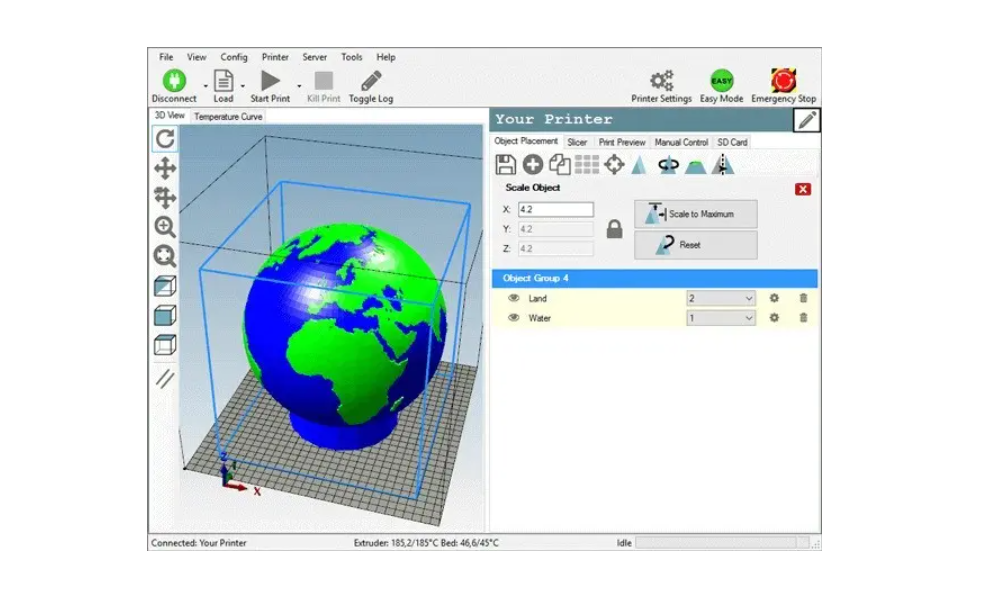Select the Object Group 4 header
The width and height of the screenshot is (1004, 610).
click(x=654, y=278)
